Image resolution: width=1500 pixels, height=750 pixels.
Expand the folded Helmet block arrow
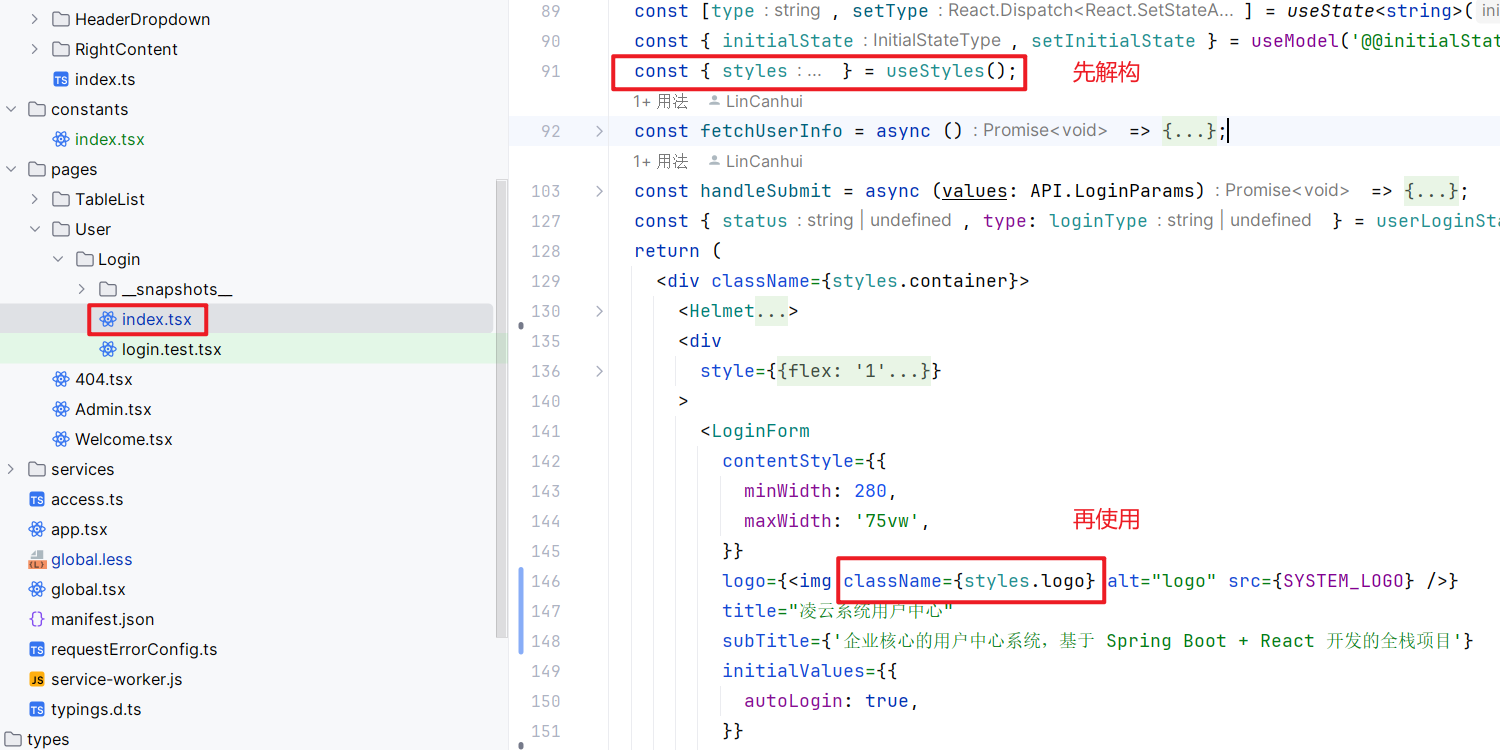[x=599, y=311]
